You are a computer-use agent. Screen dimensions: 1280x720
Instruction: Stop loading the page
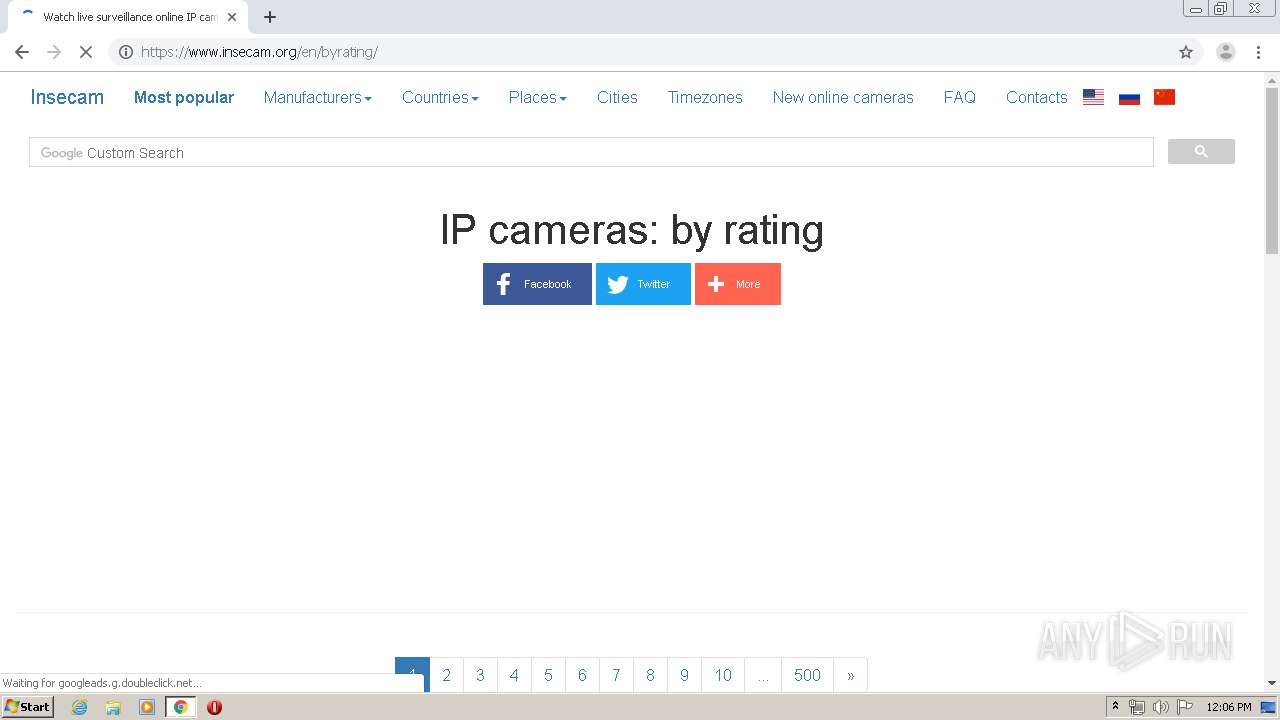(86, 52)
